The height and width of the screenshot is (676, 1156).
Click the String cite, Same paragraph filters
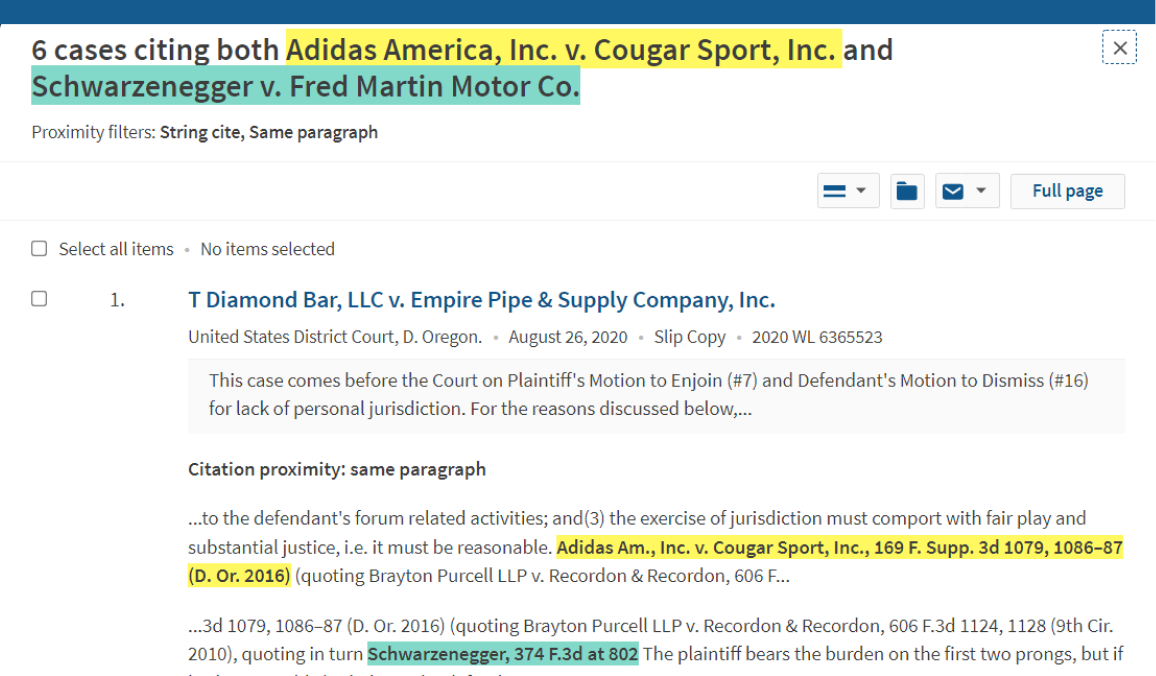tap(269, 133)
